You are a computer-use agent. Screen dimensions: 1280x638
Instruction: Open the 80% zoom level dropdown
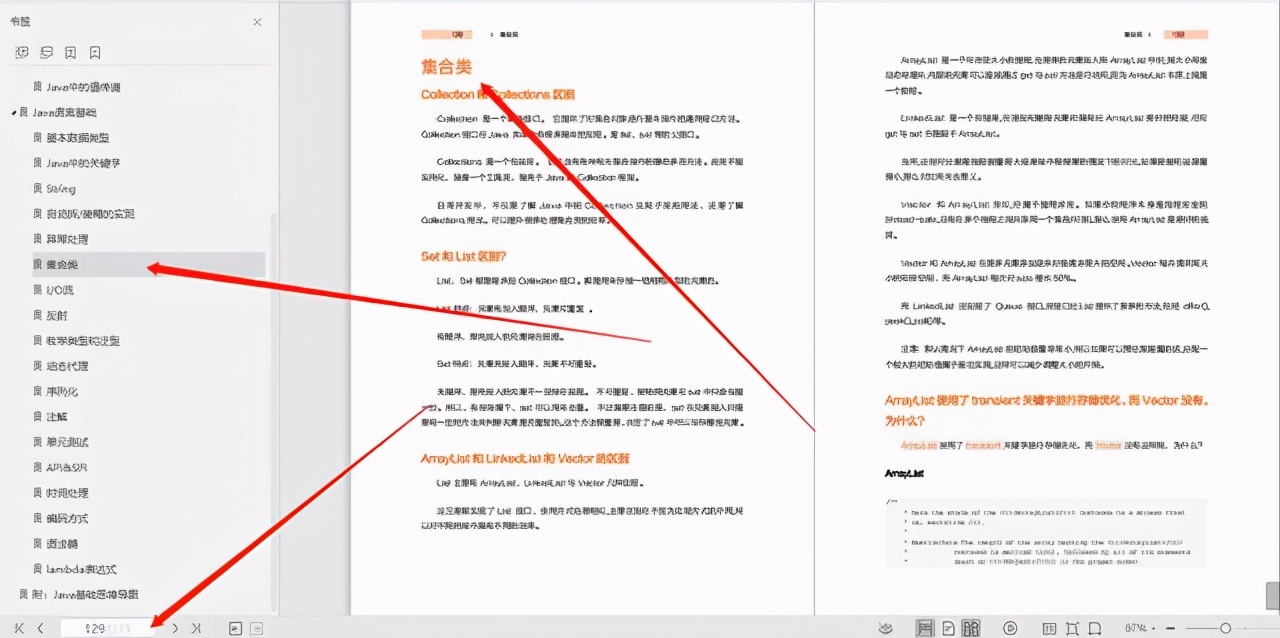point(1141,628)
